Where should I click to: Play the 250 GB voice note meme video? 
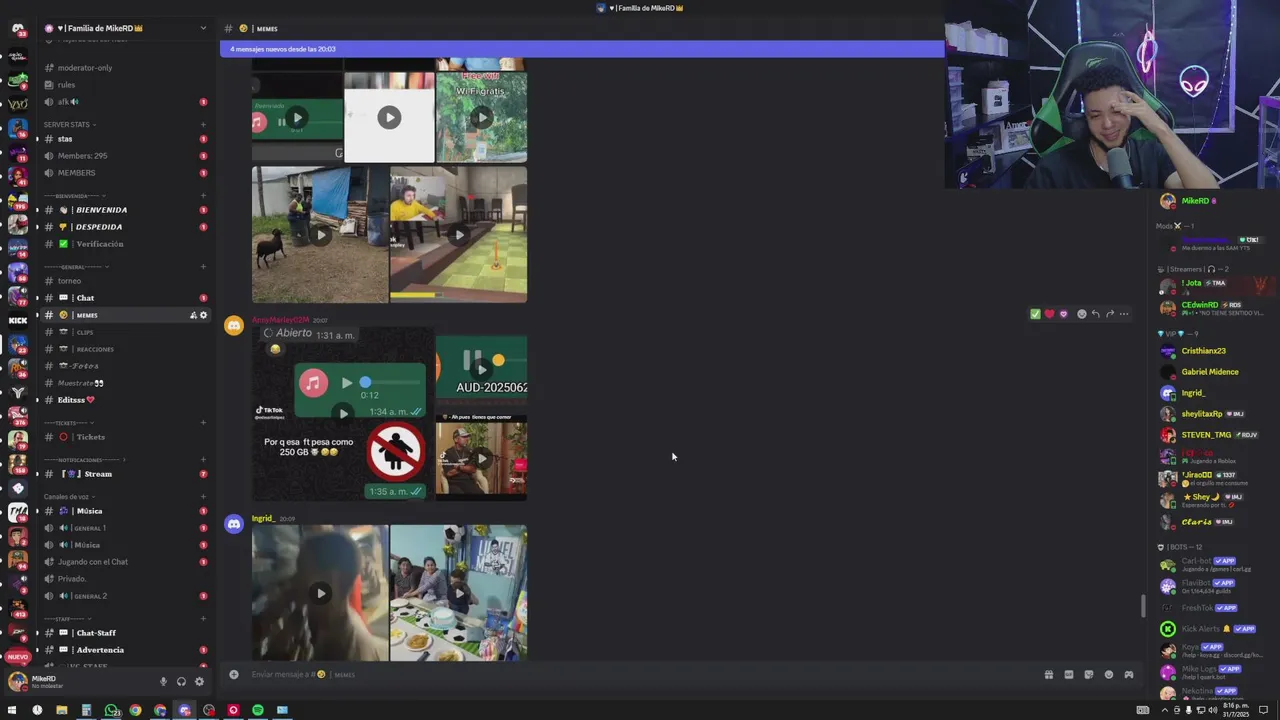point(343,414)
